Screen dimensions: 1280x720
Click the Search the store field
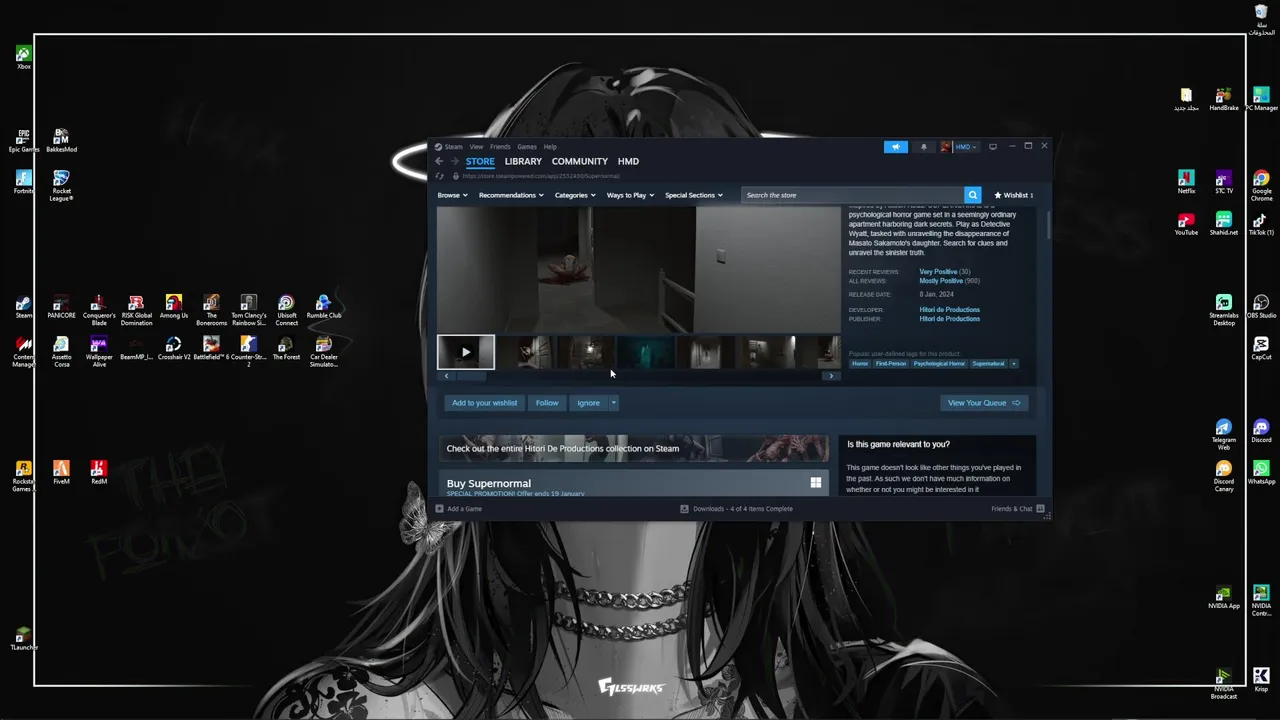(852, 195)
